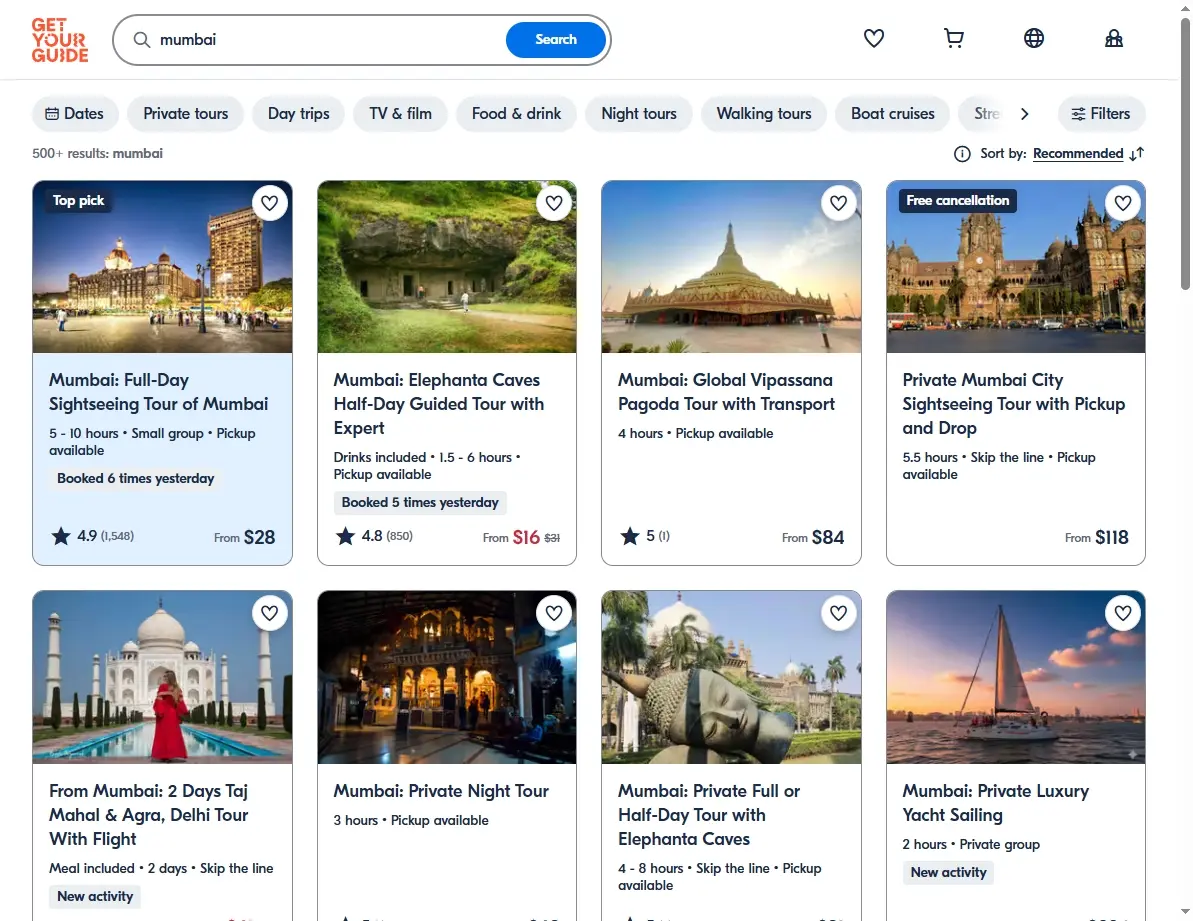Image resolution: width=1193 pixels, height=921 pixels.
Task: Click the info icon beside Sort by
Action: (962, 154)
